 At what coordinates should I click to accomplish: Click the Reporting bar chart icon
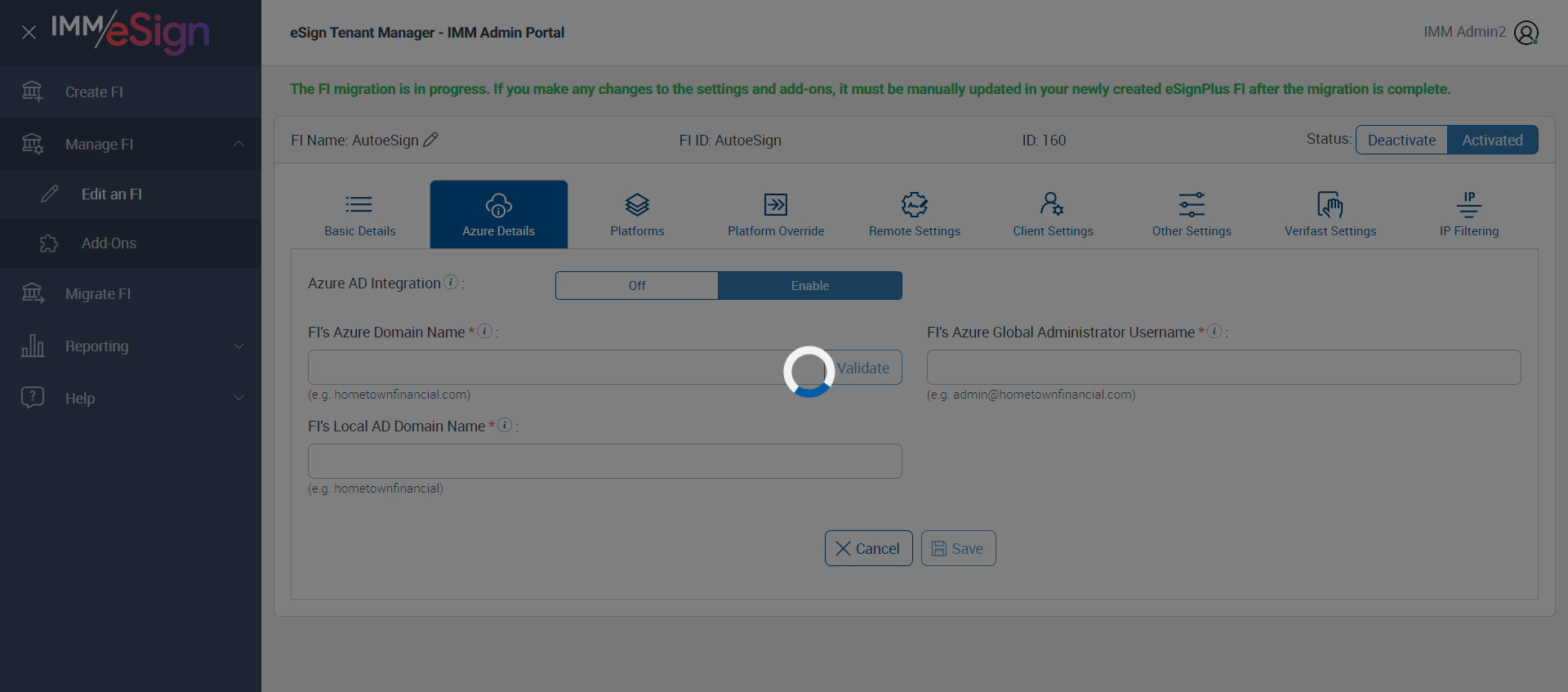pos(33,346)
